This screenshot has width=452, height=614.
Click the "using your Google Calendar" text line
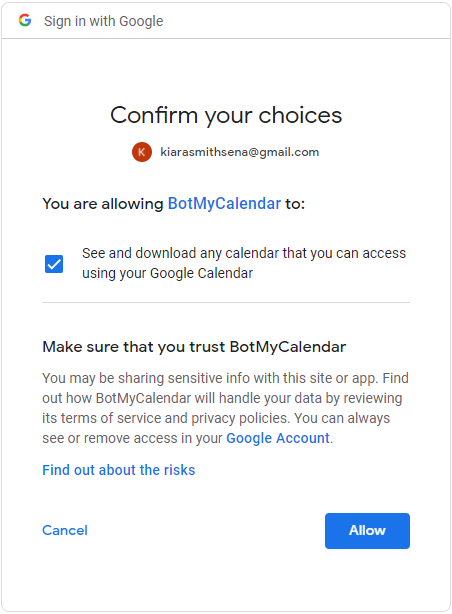click(167, 273)
